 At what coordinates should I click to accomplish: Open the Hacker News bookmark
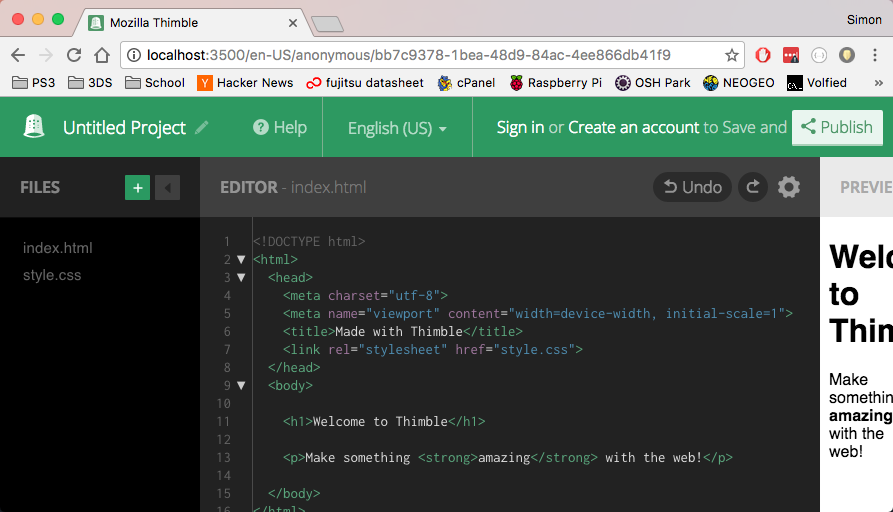[x=245, y=83]
